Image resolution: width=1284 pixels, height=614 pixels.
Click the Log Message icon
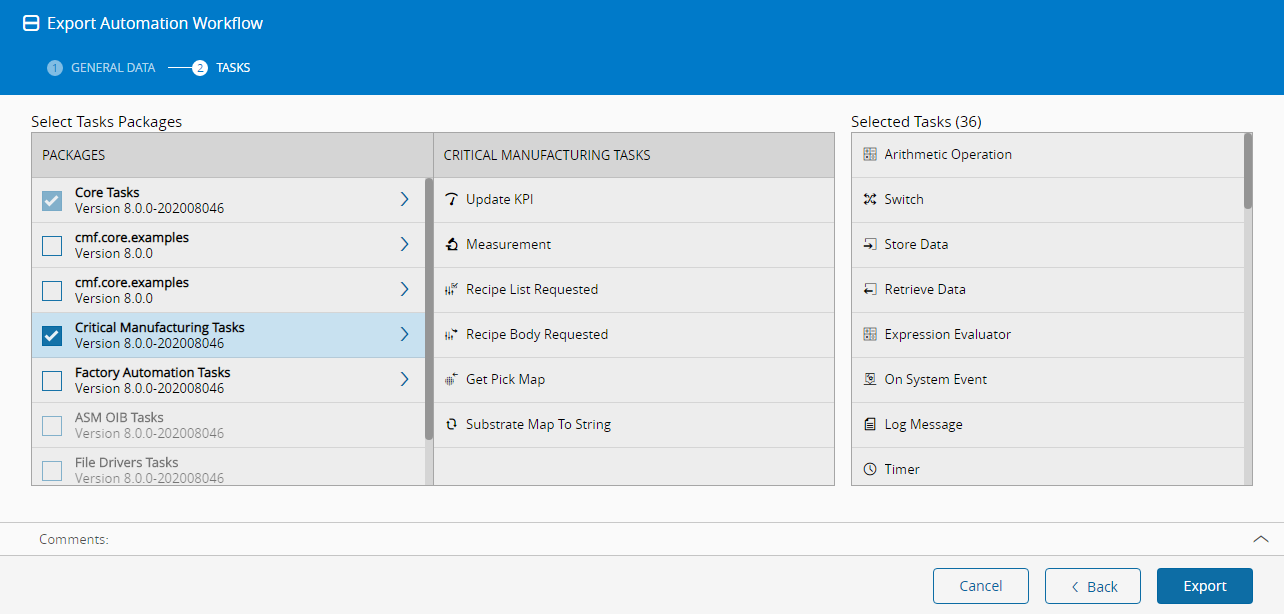click(x=870, y=425)
